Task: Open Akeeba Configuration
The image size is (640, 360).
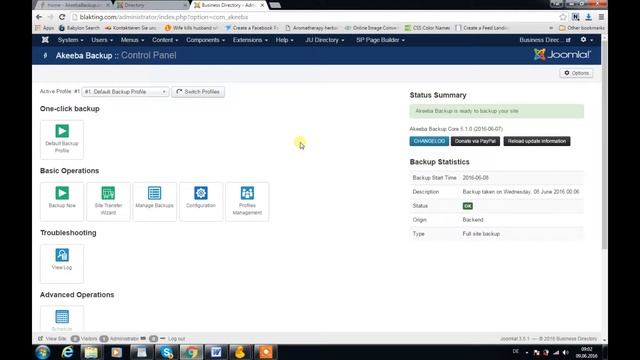Action: click(201, 202)
